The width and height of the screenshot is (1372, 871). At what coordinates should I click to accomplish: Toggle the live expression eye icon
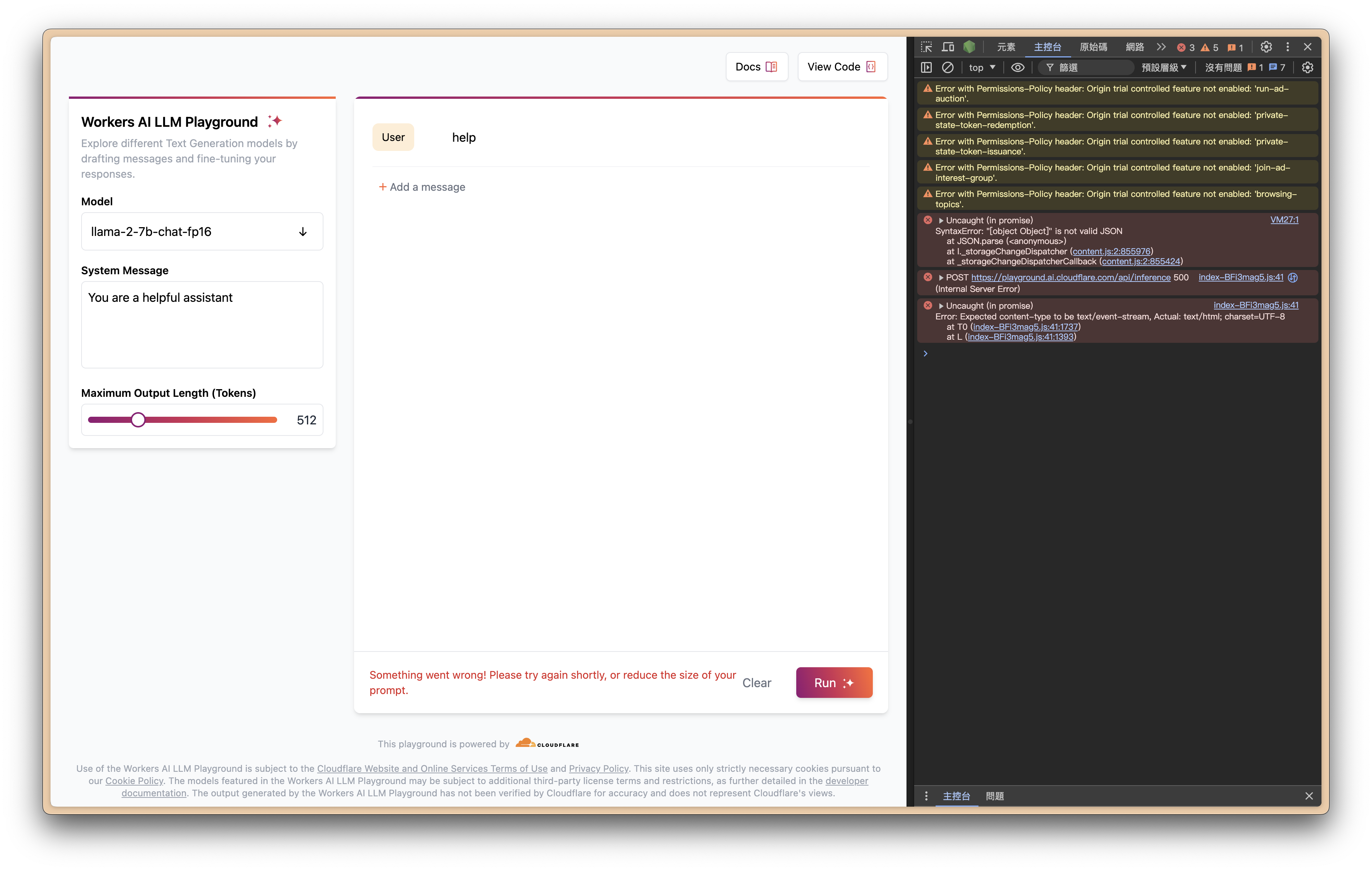[x=1018, y=68]
